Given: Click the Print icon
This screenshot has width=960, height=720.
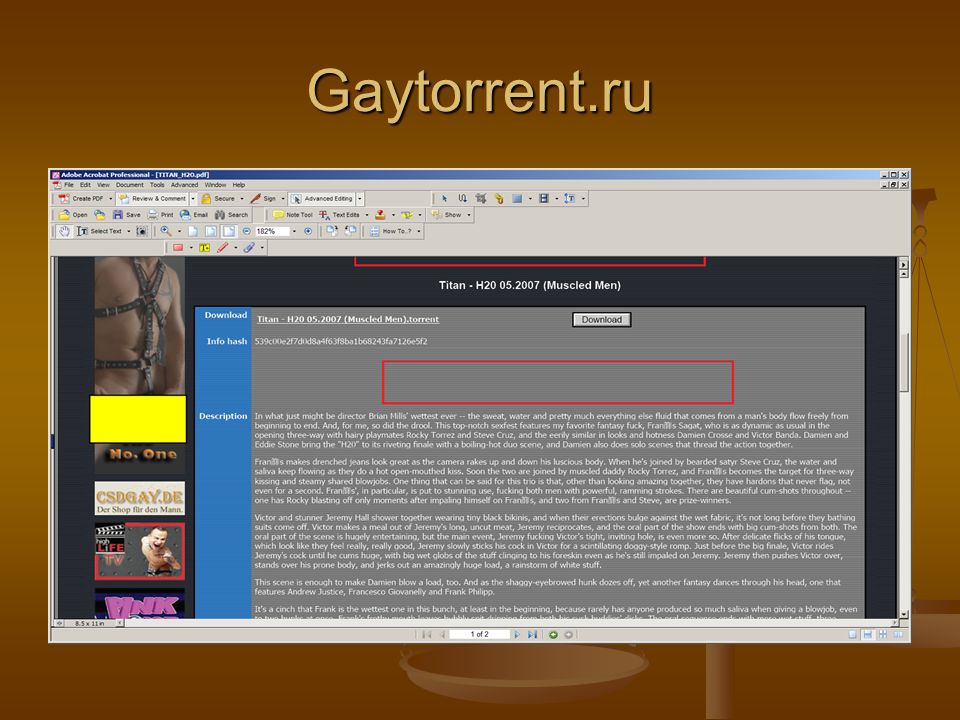Looking at the screenshot, I should (x=153, y=215).
